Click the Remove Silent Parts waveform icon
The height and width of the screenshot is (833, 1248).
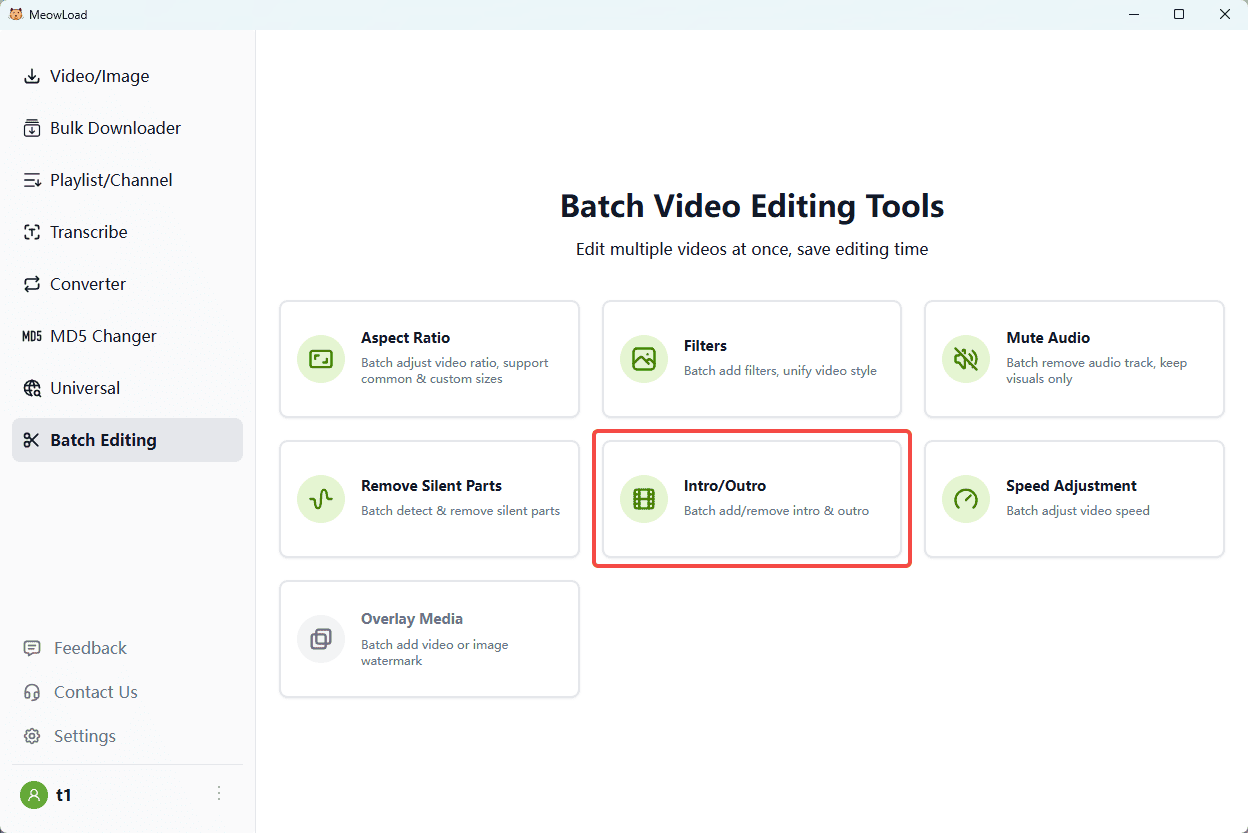point(321,499)
